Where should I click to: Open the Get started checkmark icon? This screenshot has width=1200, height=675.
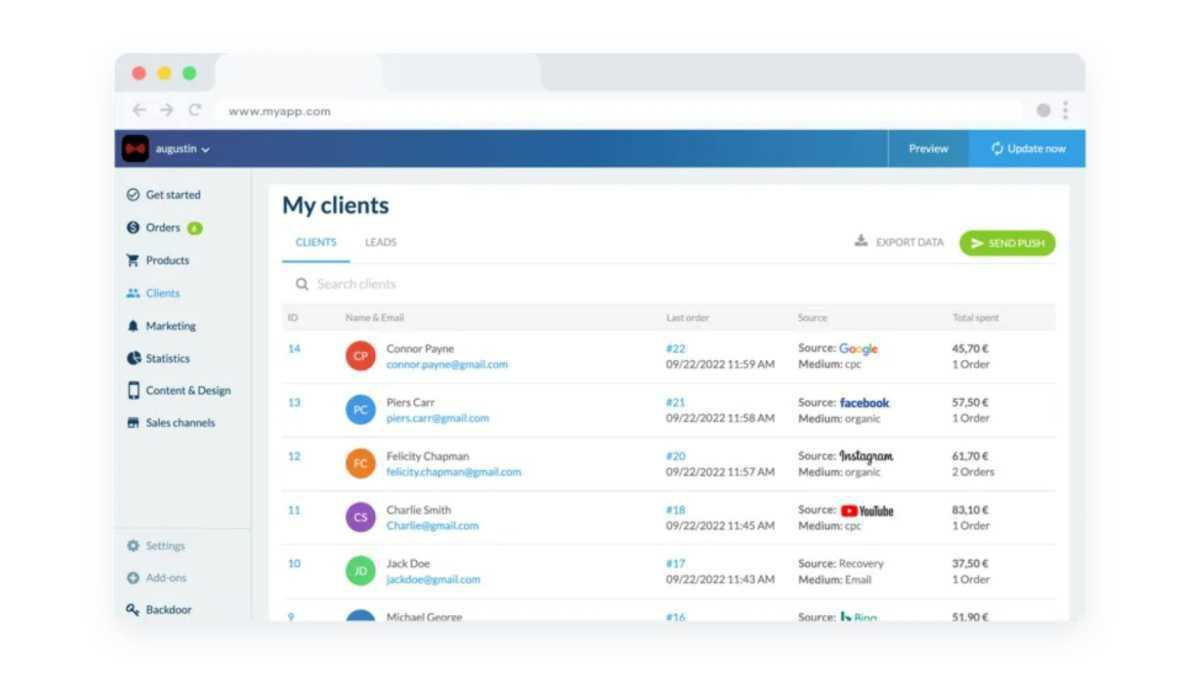pos(133,195)
